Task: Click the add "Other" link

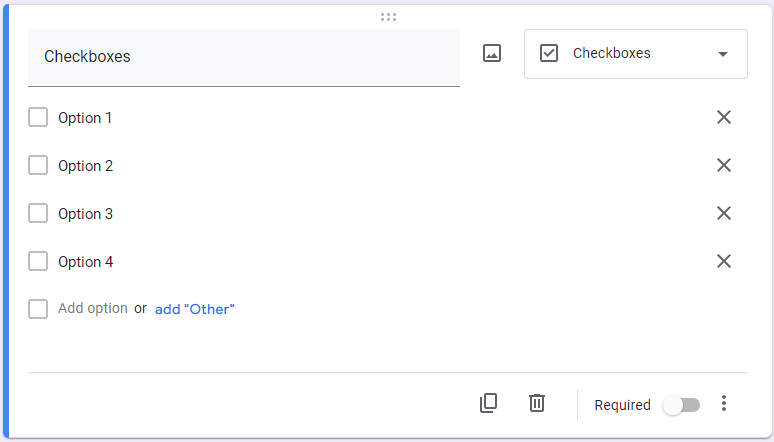Action: 194,309
